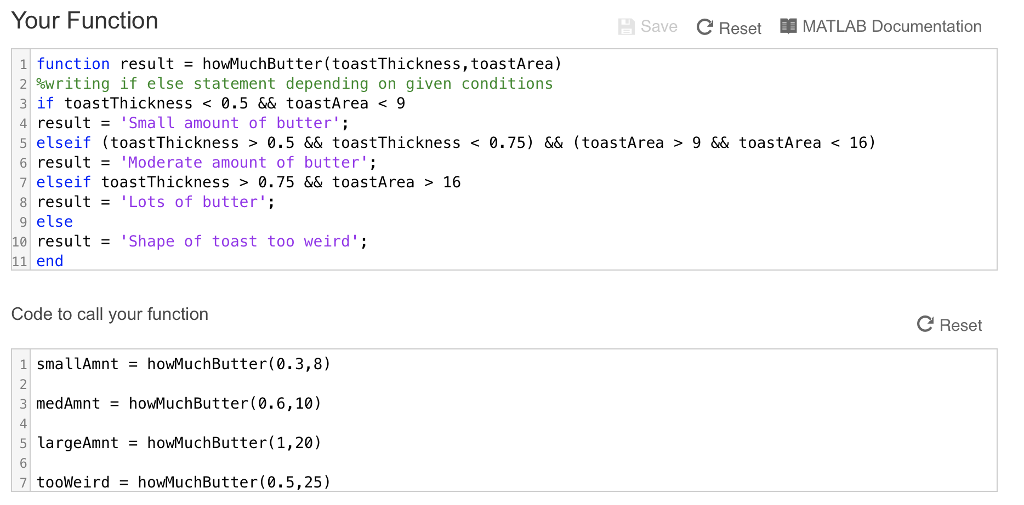The width and height of the screenshot is (1024, 505).
Task: Click the function result = howMuchButter definition line
Action: pos(298,64)
